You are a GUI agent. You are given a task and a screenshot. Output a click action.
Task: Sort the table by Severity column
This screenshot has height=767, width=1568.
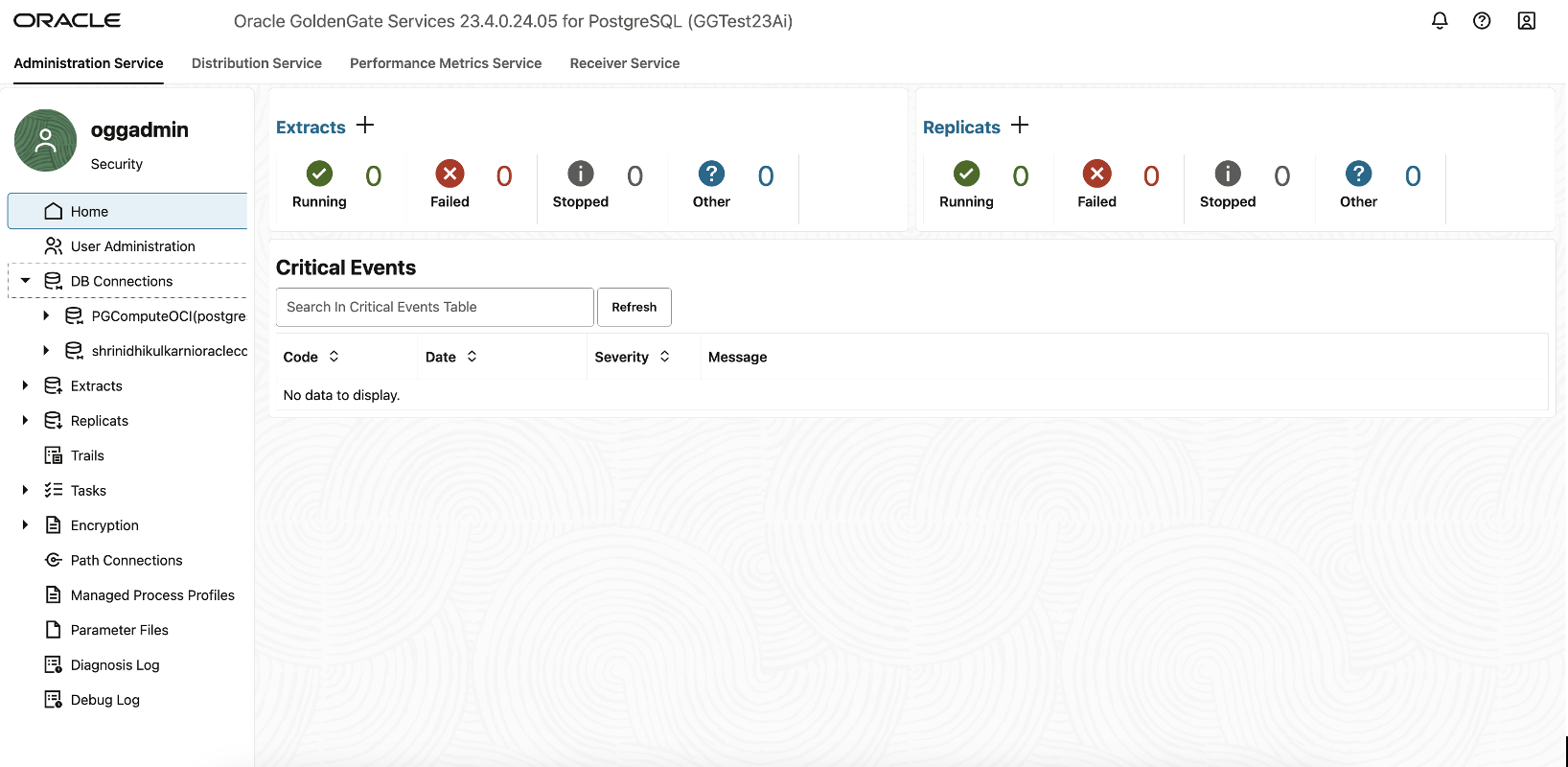point(664,357)
